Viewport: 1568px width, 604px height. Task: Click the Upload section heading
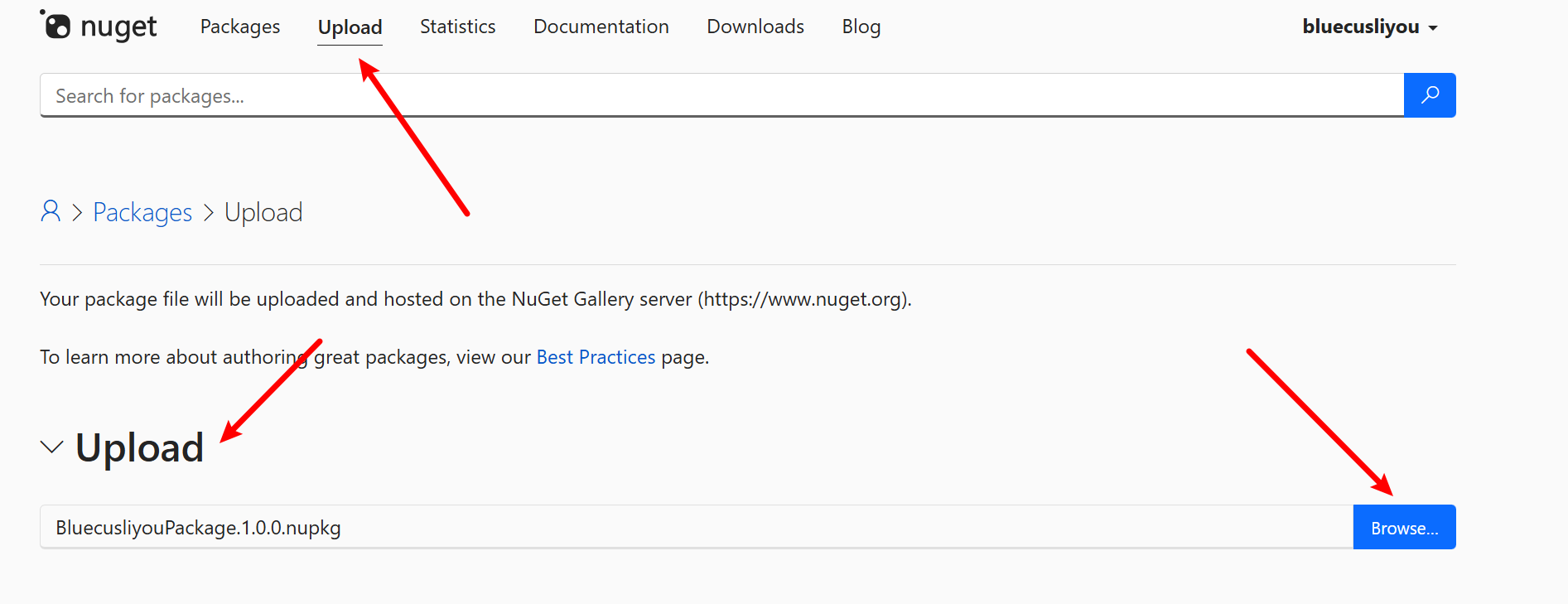[x=139, y=447]
